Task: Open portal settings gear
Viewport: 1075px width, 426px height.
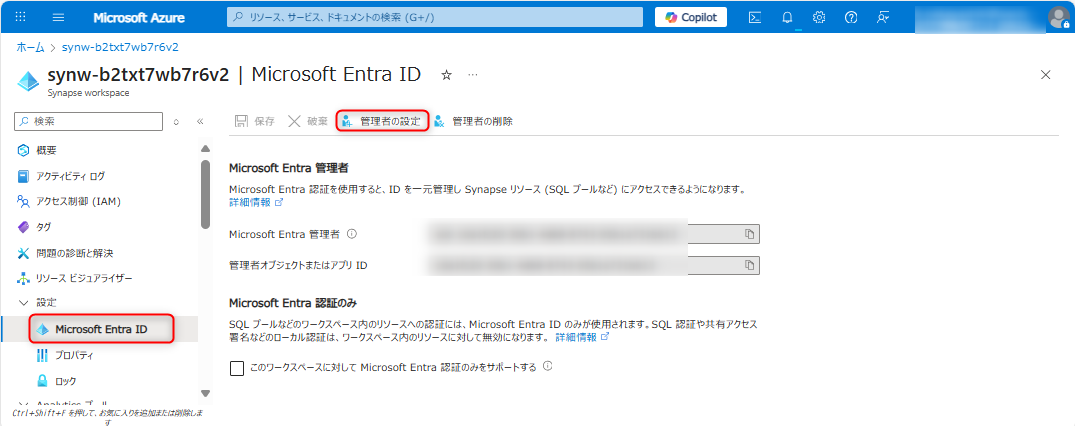Action: pos(819,18)
